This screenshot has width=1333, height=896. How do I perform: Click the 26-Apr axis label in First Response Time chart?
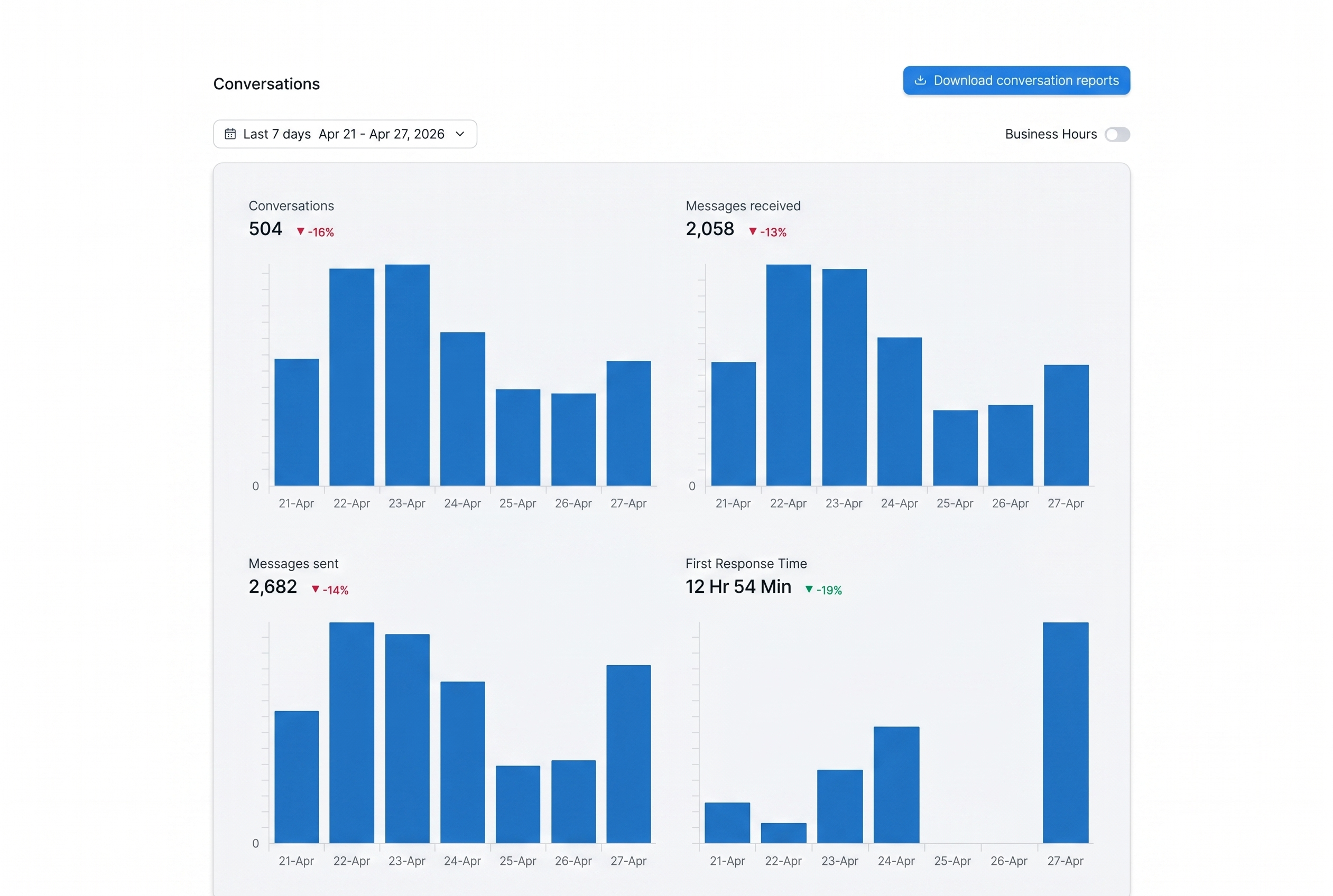[1008, 861]
